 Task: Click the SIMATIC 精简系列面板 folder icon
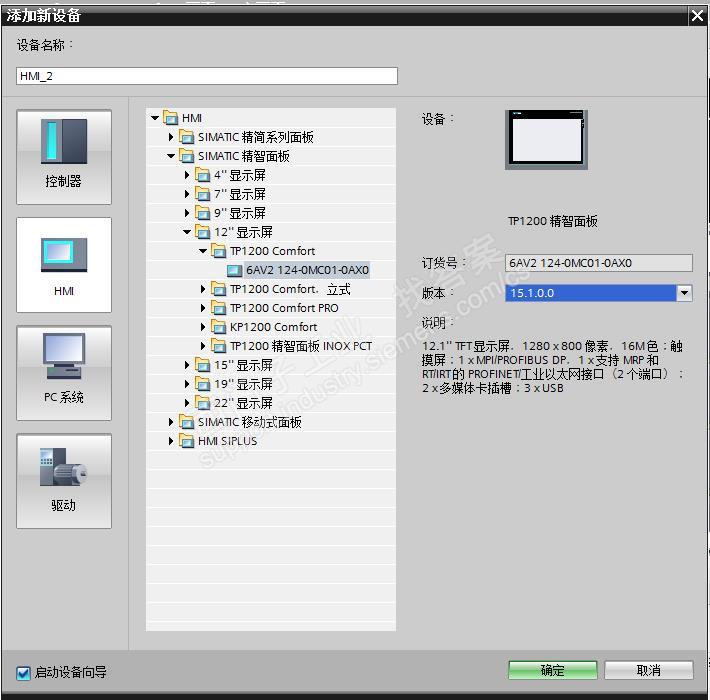(x=187, y=137)
